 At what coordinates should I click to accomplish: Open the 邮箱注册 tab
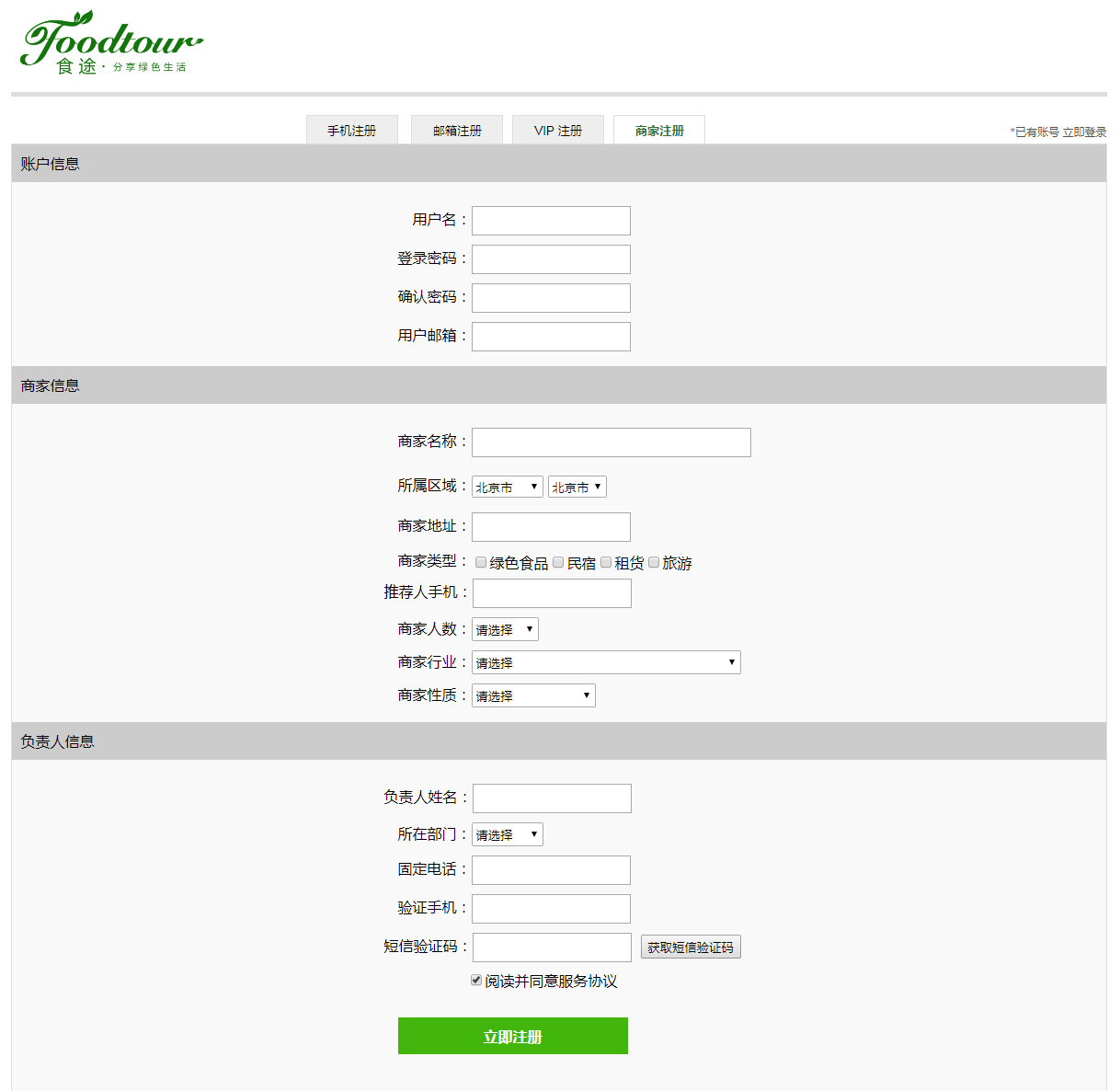coord(457,131)
